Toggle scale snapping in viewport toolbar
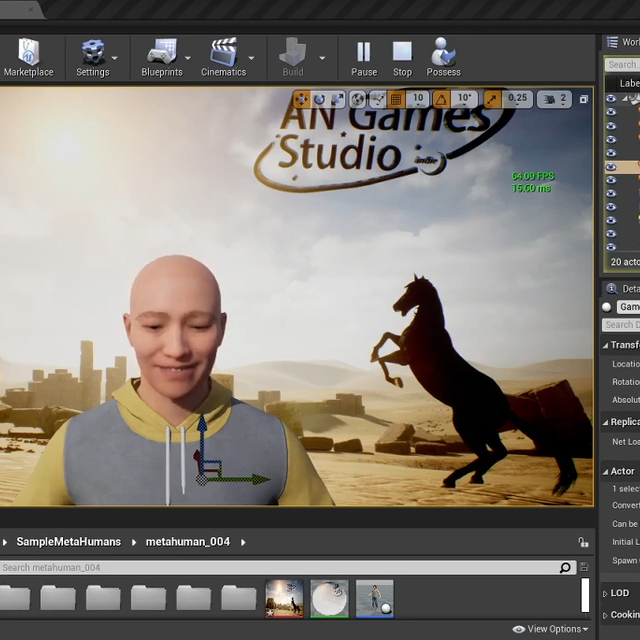The image size is (640, 640). [493, 99]
